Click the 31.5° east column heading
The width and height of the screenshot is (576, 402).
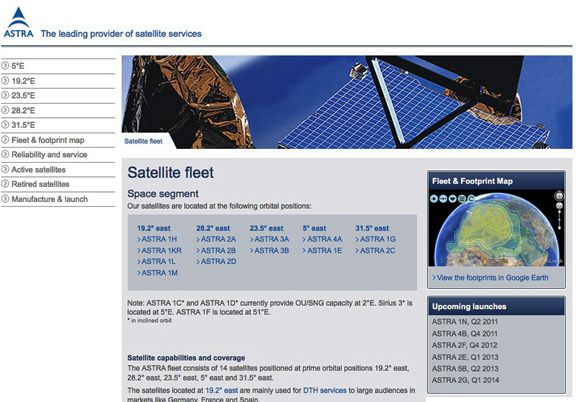tap(372, 228)
